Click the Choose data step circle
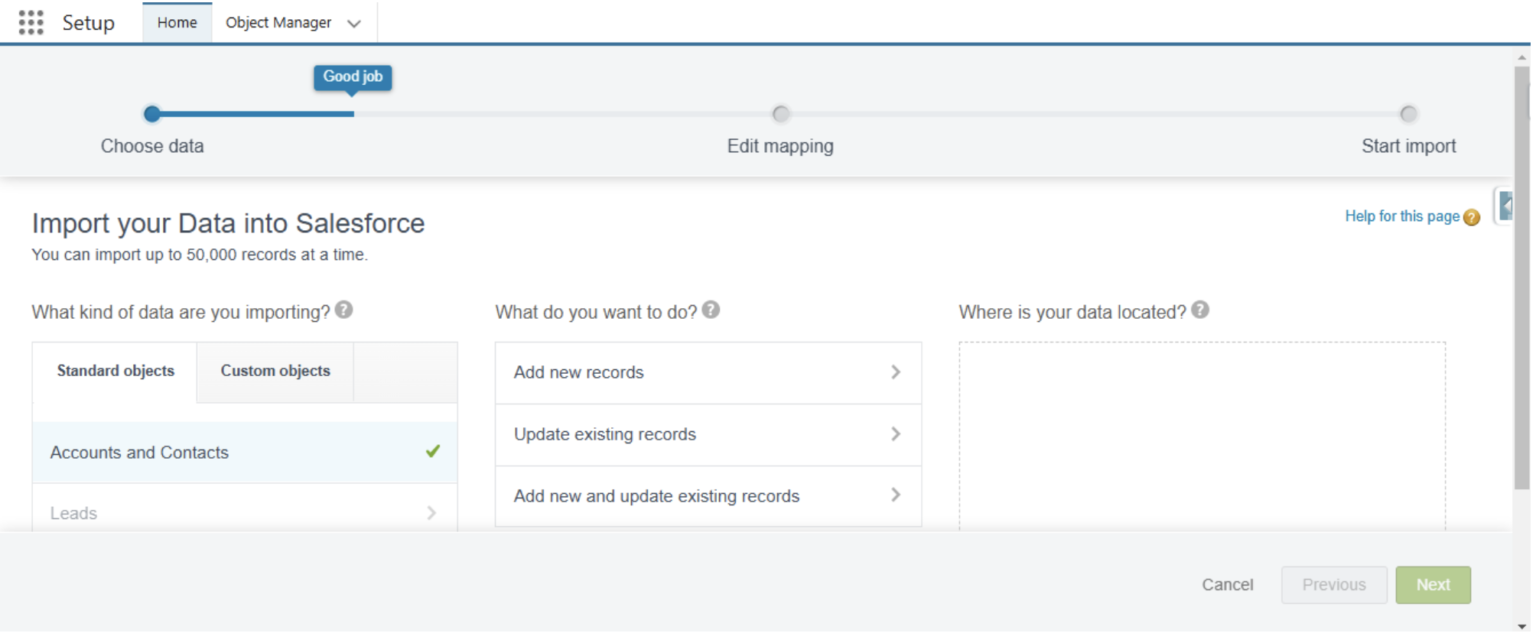The image size is (1536, 633). pyautogui.click(x=152, y=114)
